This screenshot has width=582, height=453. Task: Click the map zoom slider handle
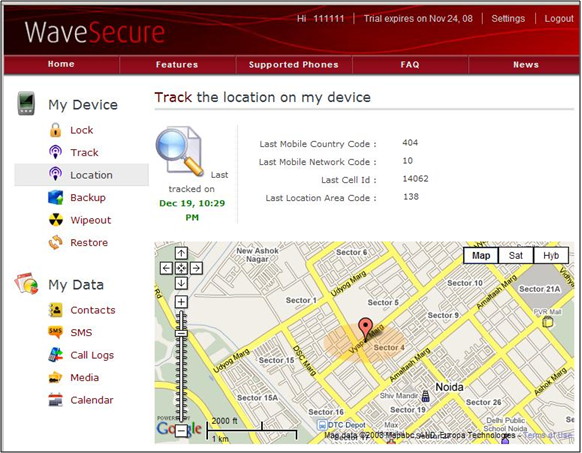pos(181,333)
